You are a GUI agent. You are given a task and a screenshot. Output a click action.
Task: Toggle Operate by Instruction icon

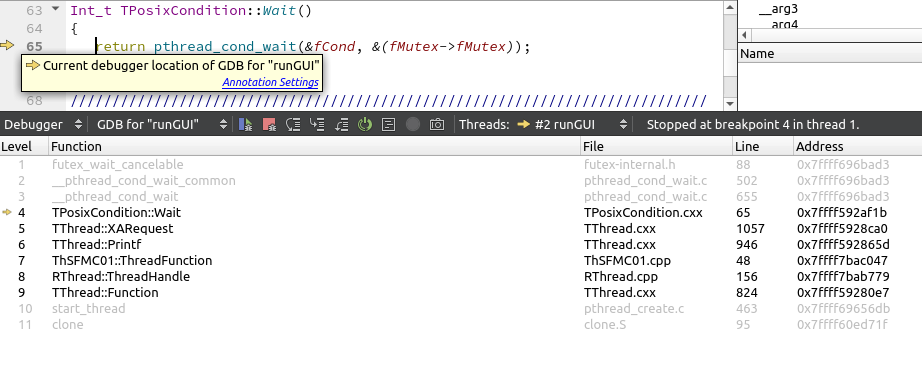point(388,125)
